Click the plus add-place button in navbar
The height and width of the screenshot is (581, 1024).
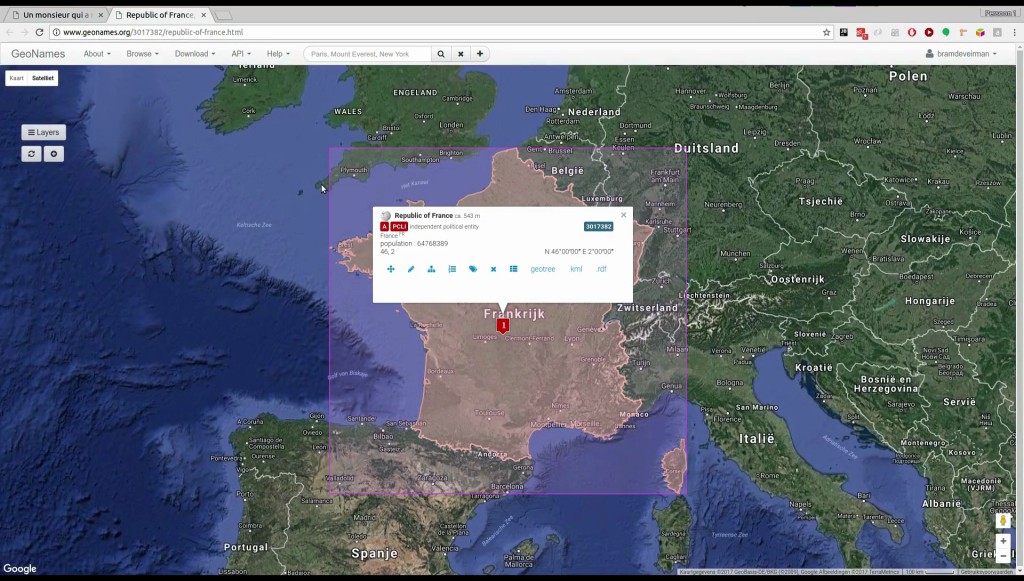point(480,54)
